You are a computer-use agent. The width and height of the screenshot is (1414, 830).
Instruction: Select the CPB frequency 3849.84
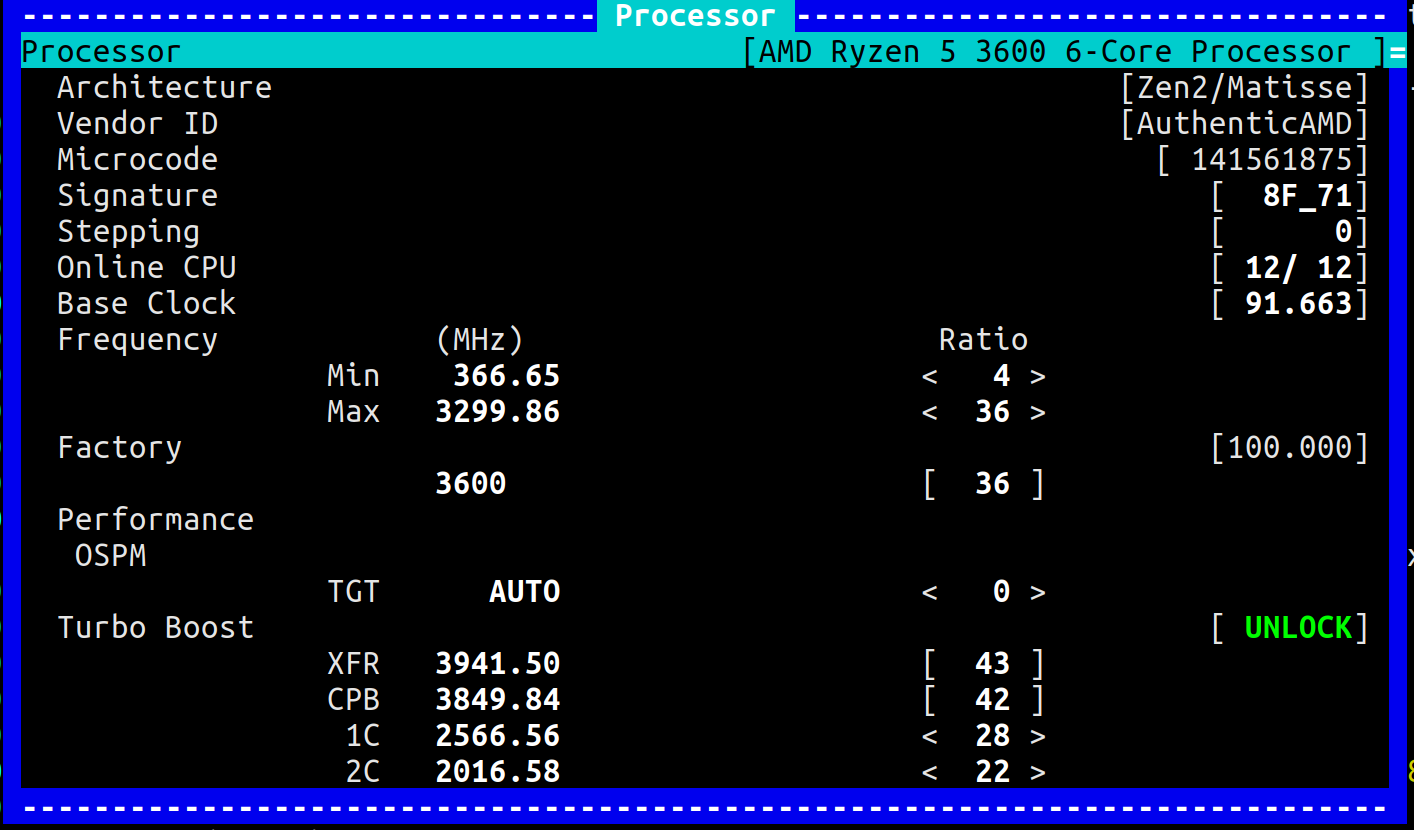[x=497, y=701]
